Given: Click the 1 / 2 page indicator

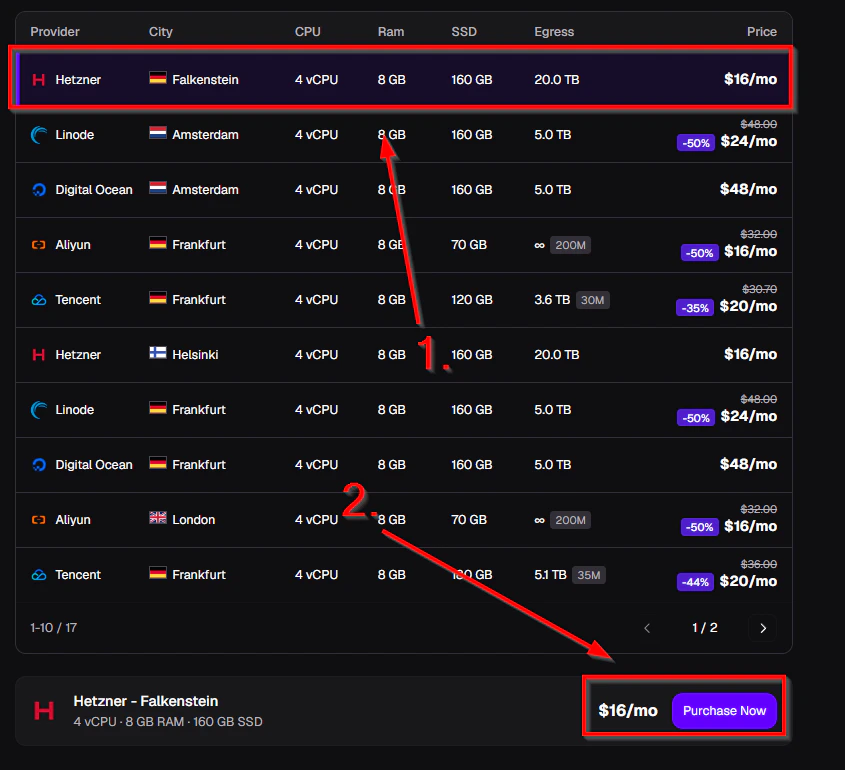Looking at the screenshot, I should 704,628.
